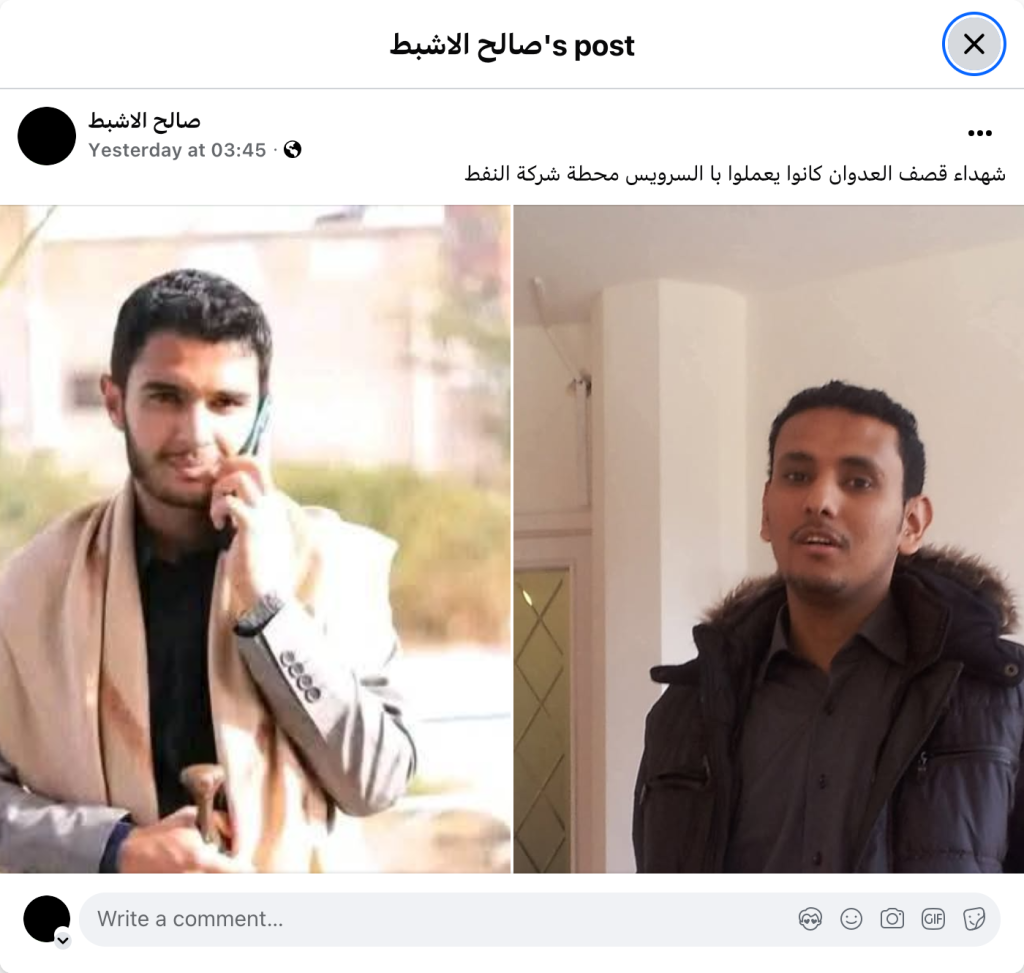The height and width of the screenshot is (973, 1024).
Task: Expand the chevron on commenter avatar
Action: (x=63, y=940)
